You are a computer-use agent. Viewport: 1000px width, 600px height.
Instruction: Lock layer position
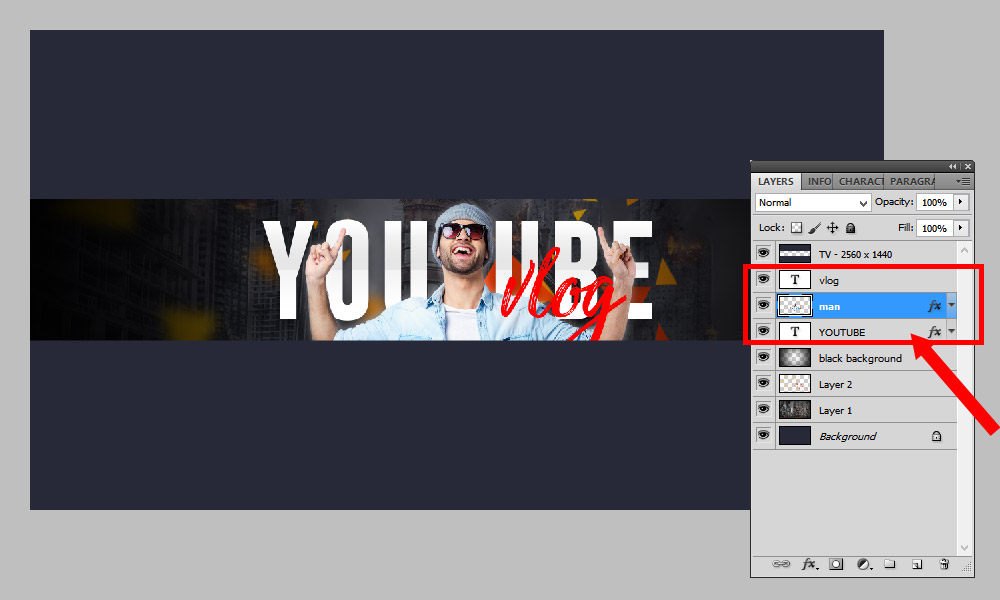832,228
